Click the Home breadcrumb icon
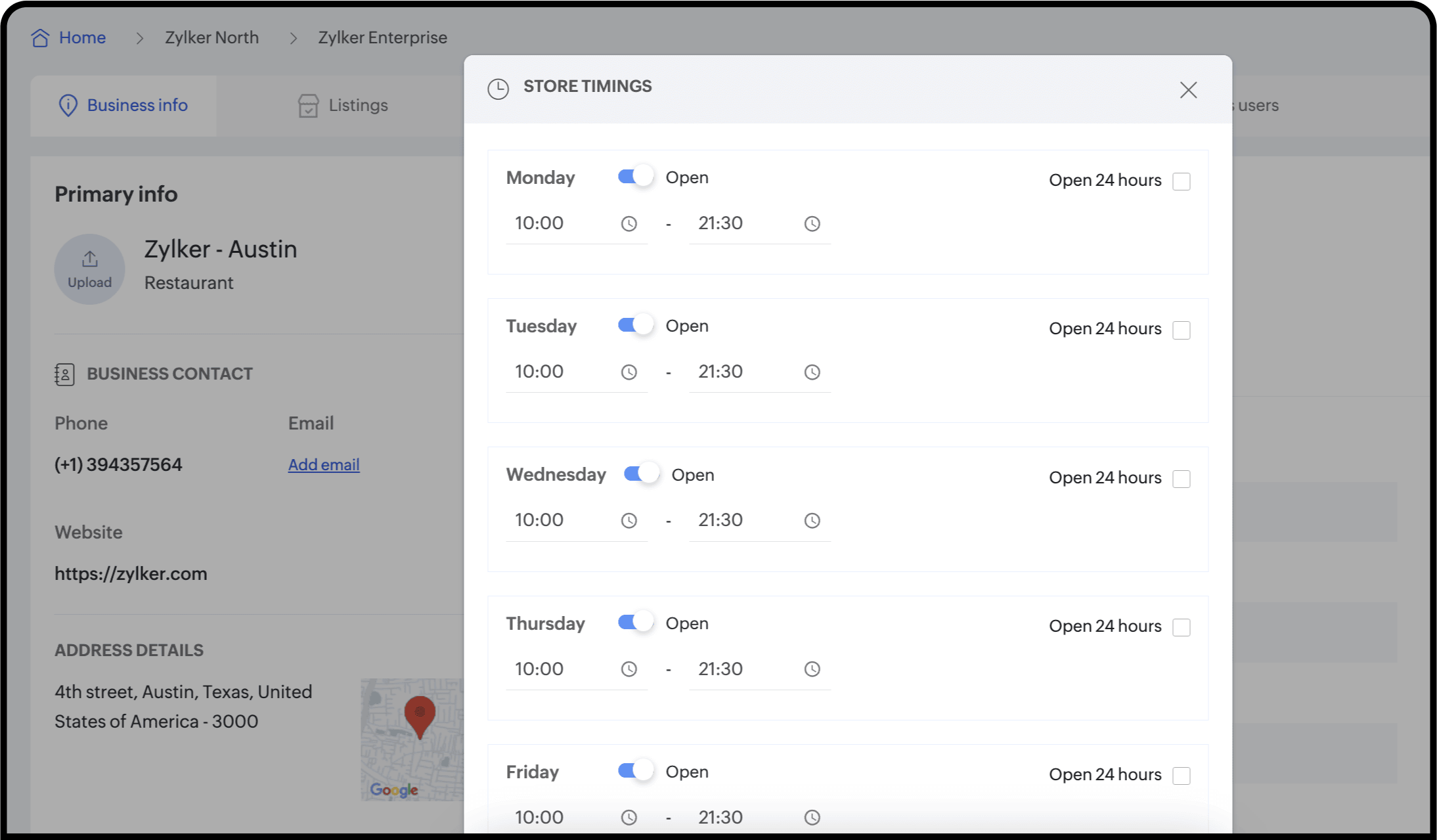The image size is (1437, 840). point(40,38)
